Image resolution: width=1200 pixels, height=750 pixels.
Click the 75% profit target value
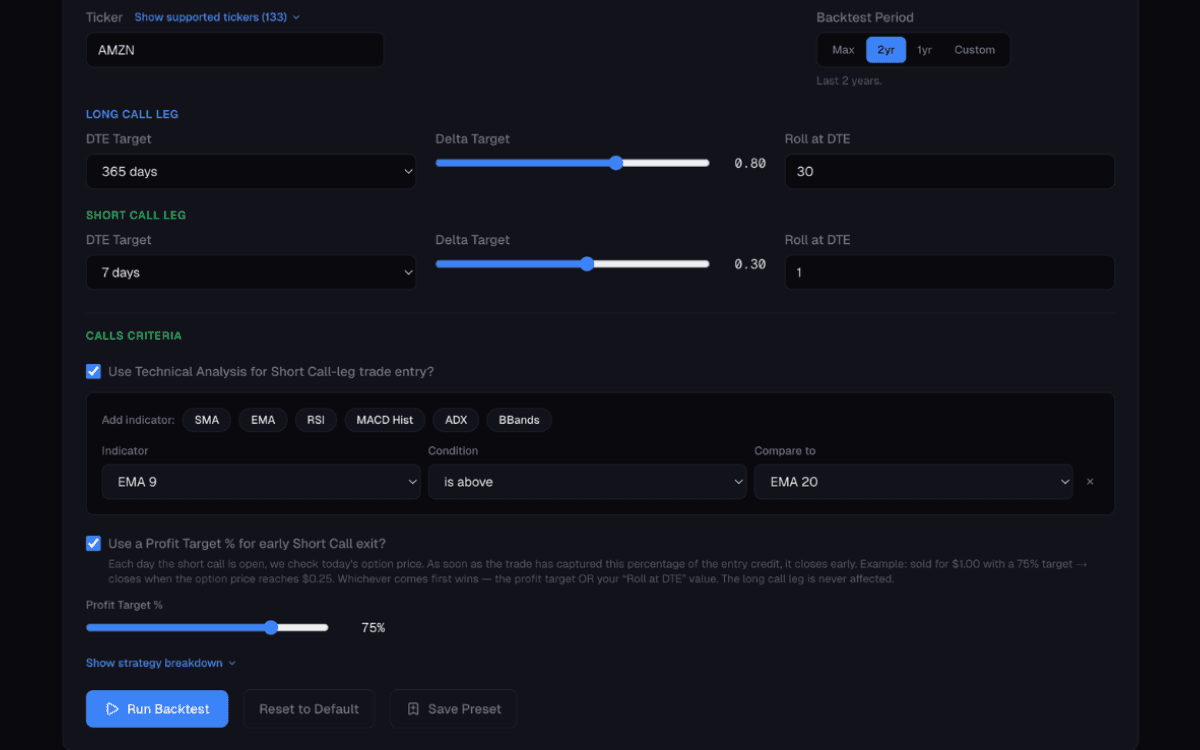click(x=373, y=628)
